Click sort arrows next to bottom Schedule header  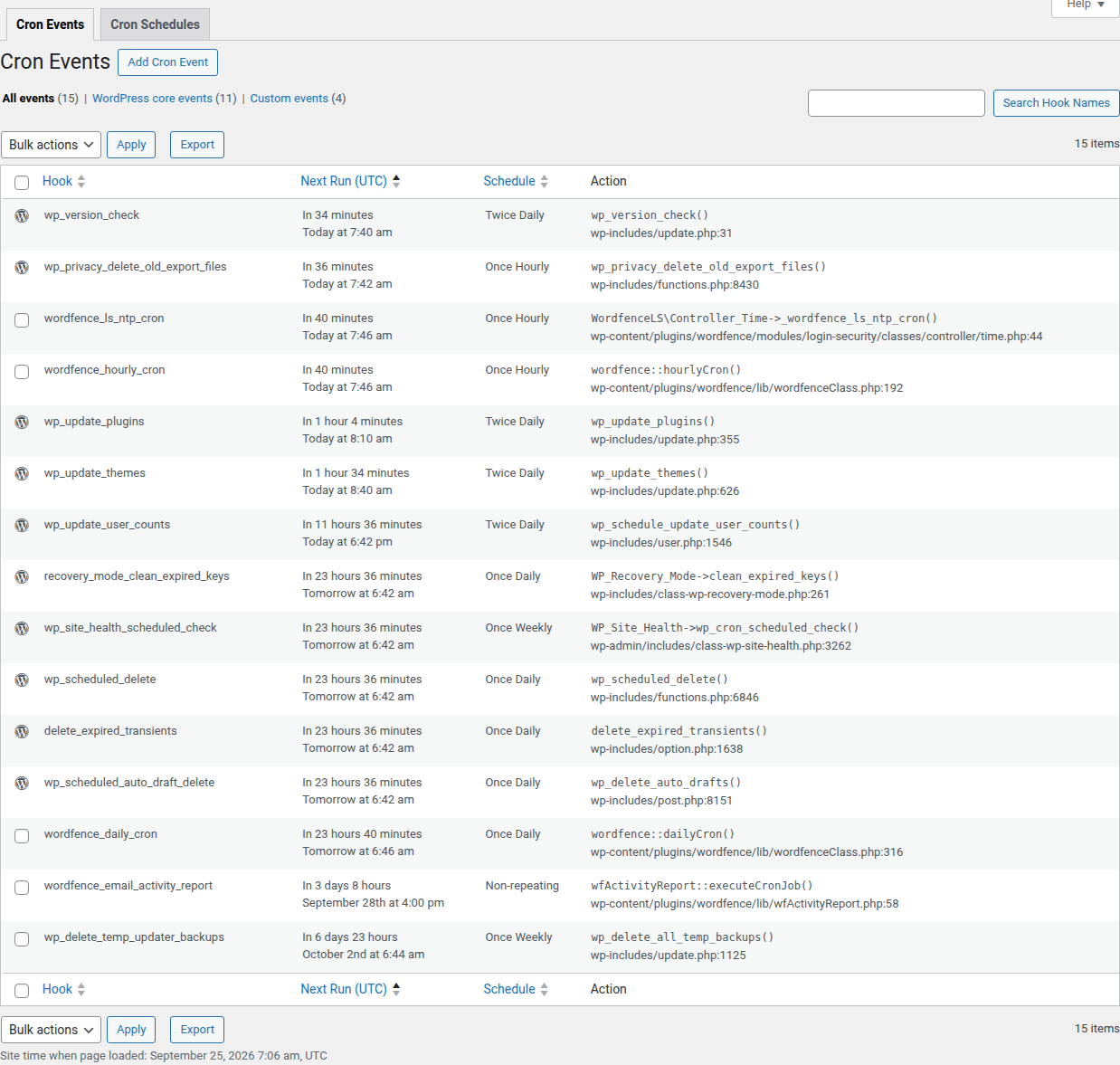coord(544,989)
